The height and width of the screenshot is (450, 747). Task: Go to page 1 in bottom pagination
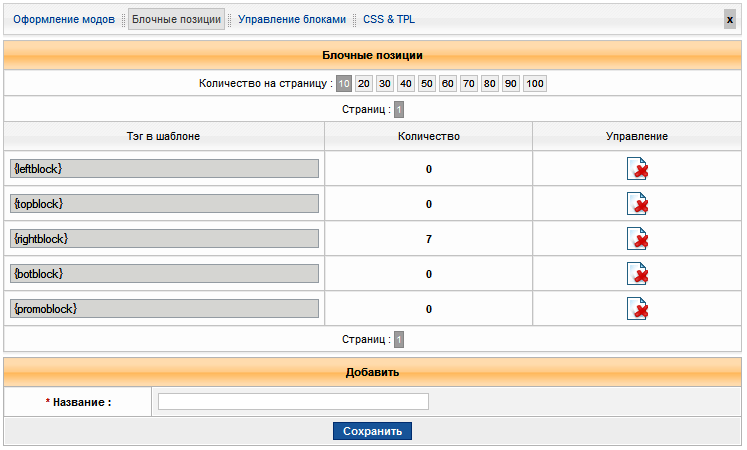(399, 339)
